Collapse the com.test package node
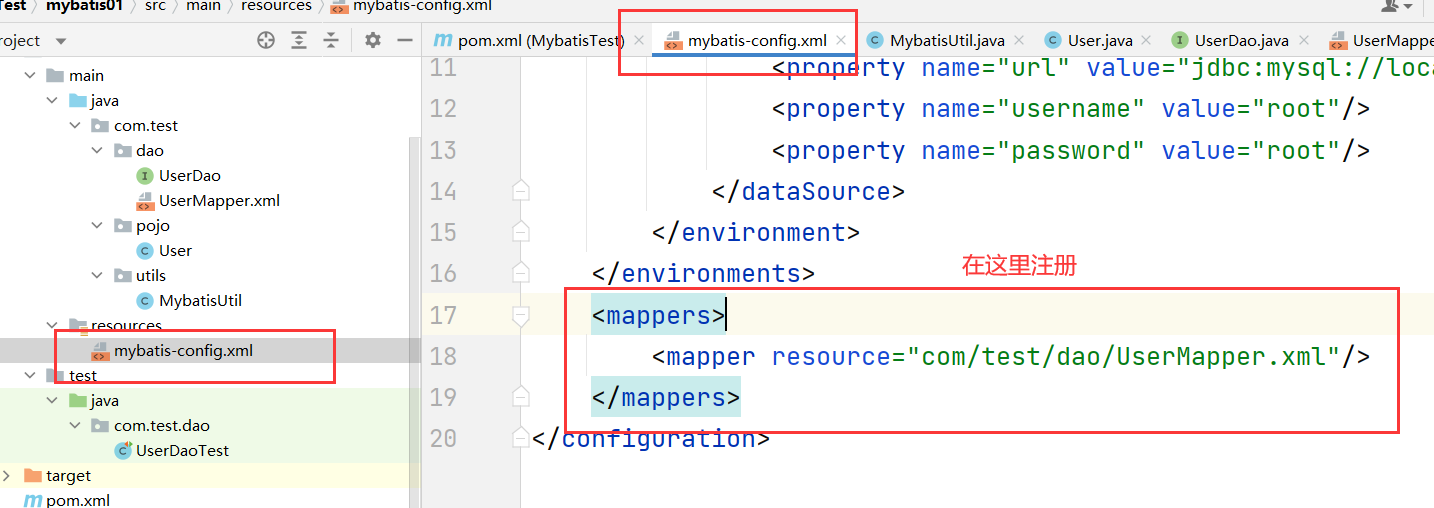Image resolution: width=1434 pixels, height=508 pixels. point(75,126)
